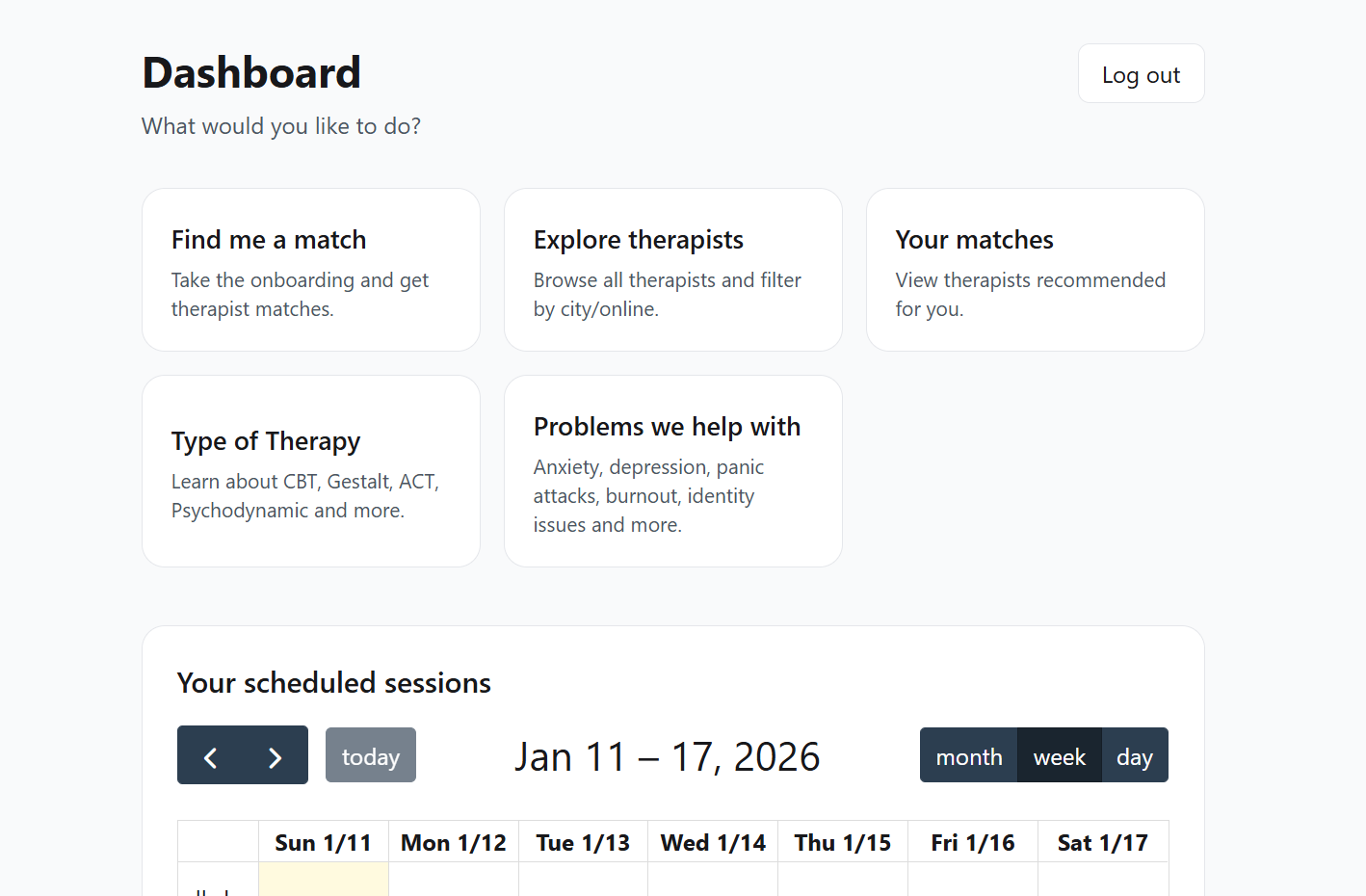Screen dimensions: 1366x896
Task: Select the Wed 1/14 column header
Action: (x=713, y=843)
